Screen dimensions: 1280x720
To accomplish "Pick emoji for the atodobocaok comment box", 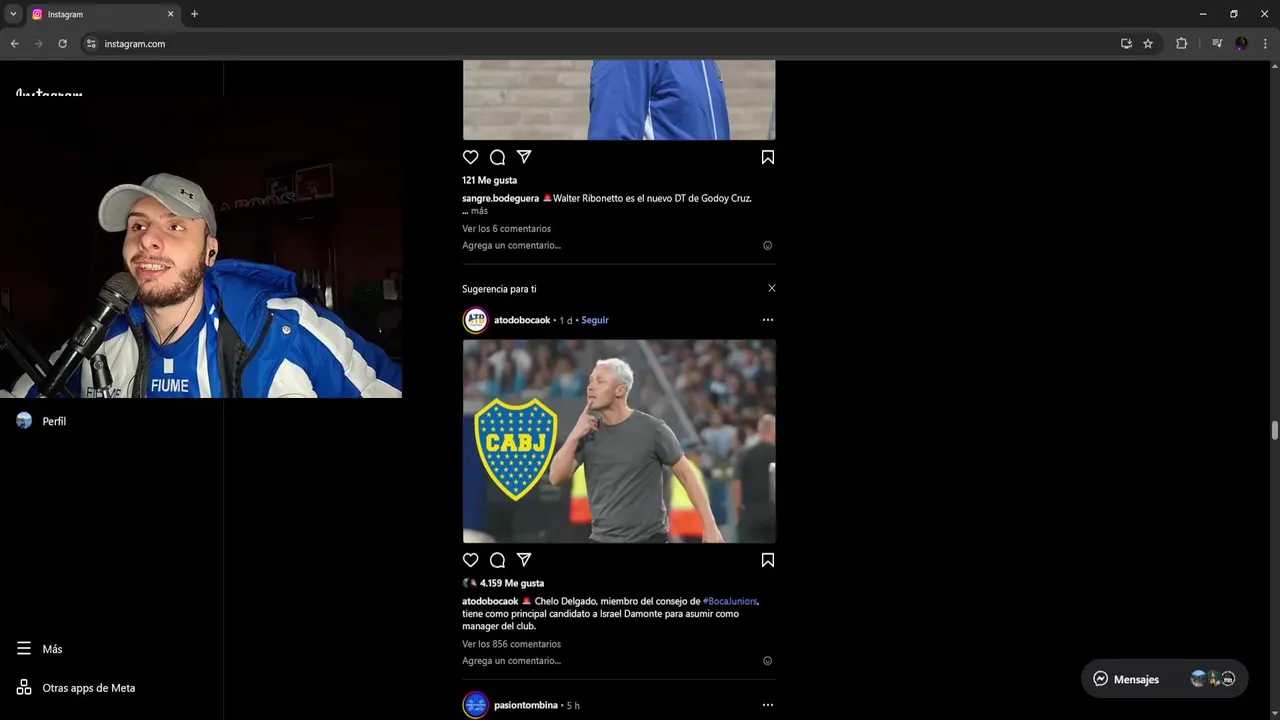I will click(768, 661).
